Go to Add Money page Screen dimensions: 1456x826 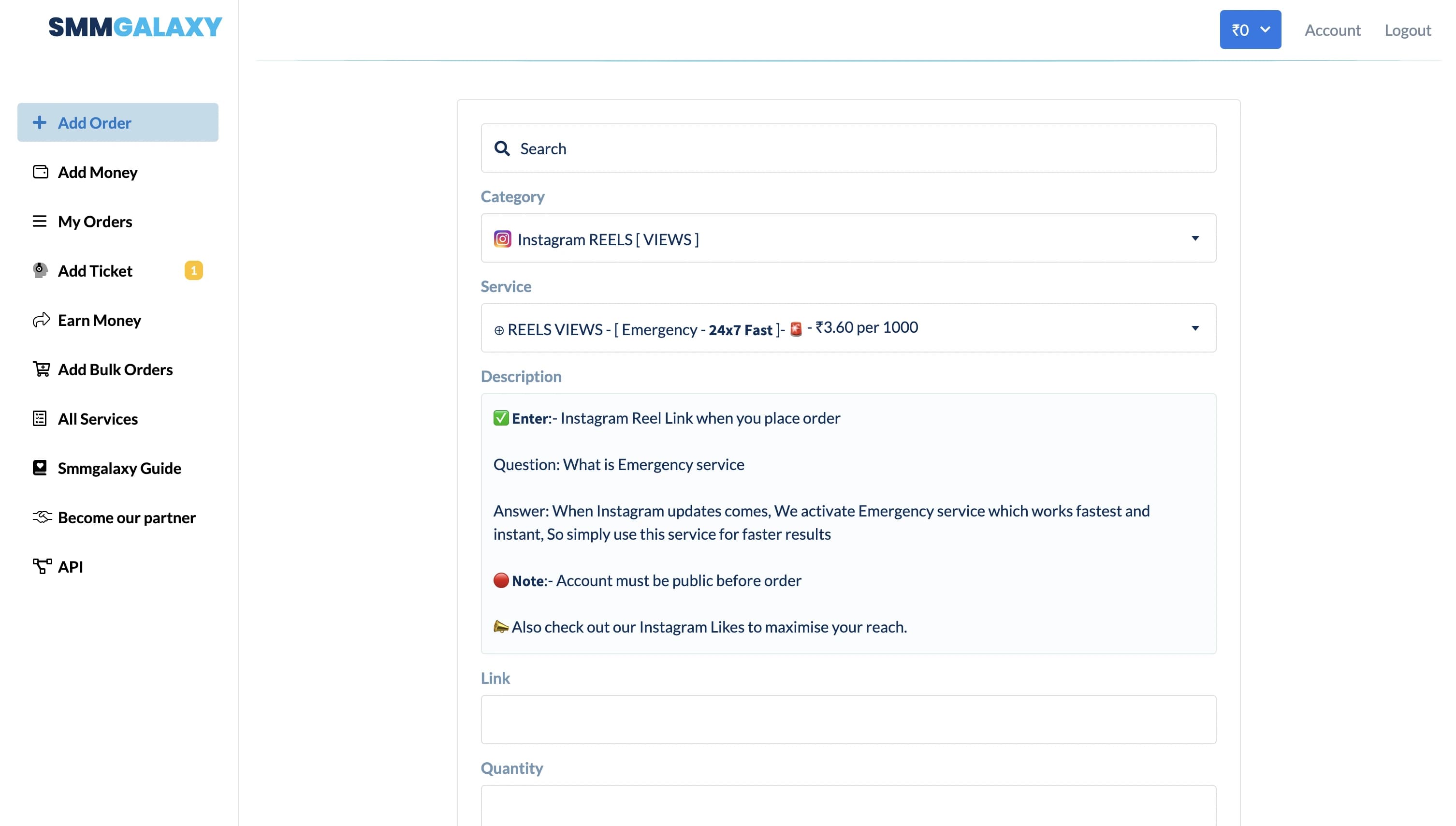pos(98,173)
